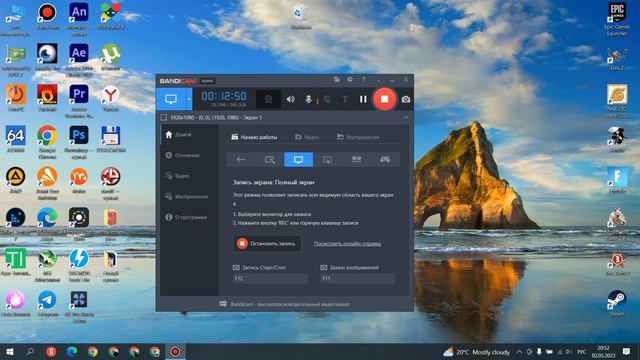
Task: Click the Bandicam footer message bar
Action: [x=284, y=304]
